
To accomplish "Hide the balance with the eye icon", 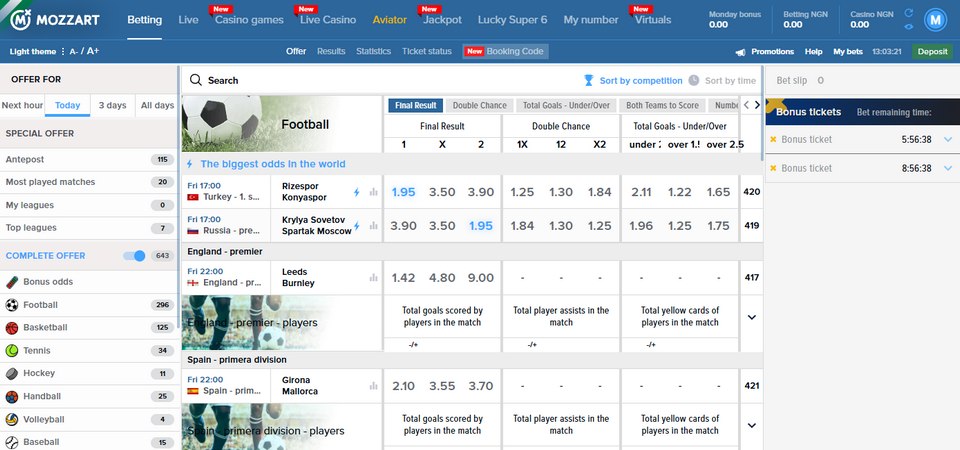I will click(x=909, y=26).
